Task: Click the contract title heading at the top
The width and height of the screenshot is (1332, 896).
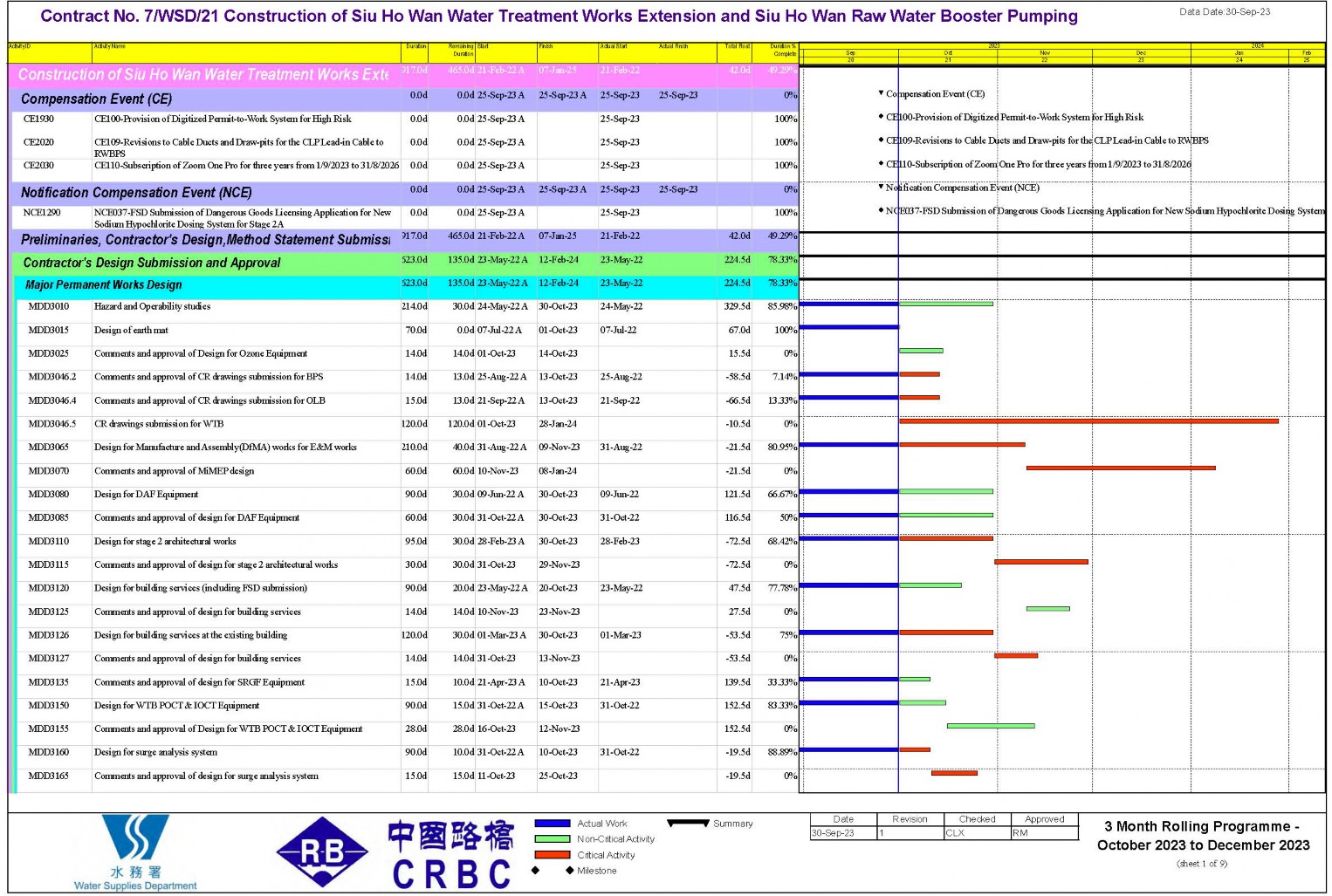Action: pyautogui.click(x=559, y=17)
